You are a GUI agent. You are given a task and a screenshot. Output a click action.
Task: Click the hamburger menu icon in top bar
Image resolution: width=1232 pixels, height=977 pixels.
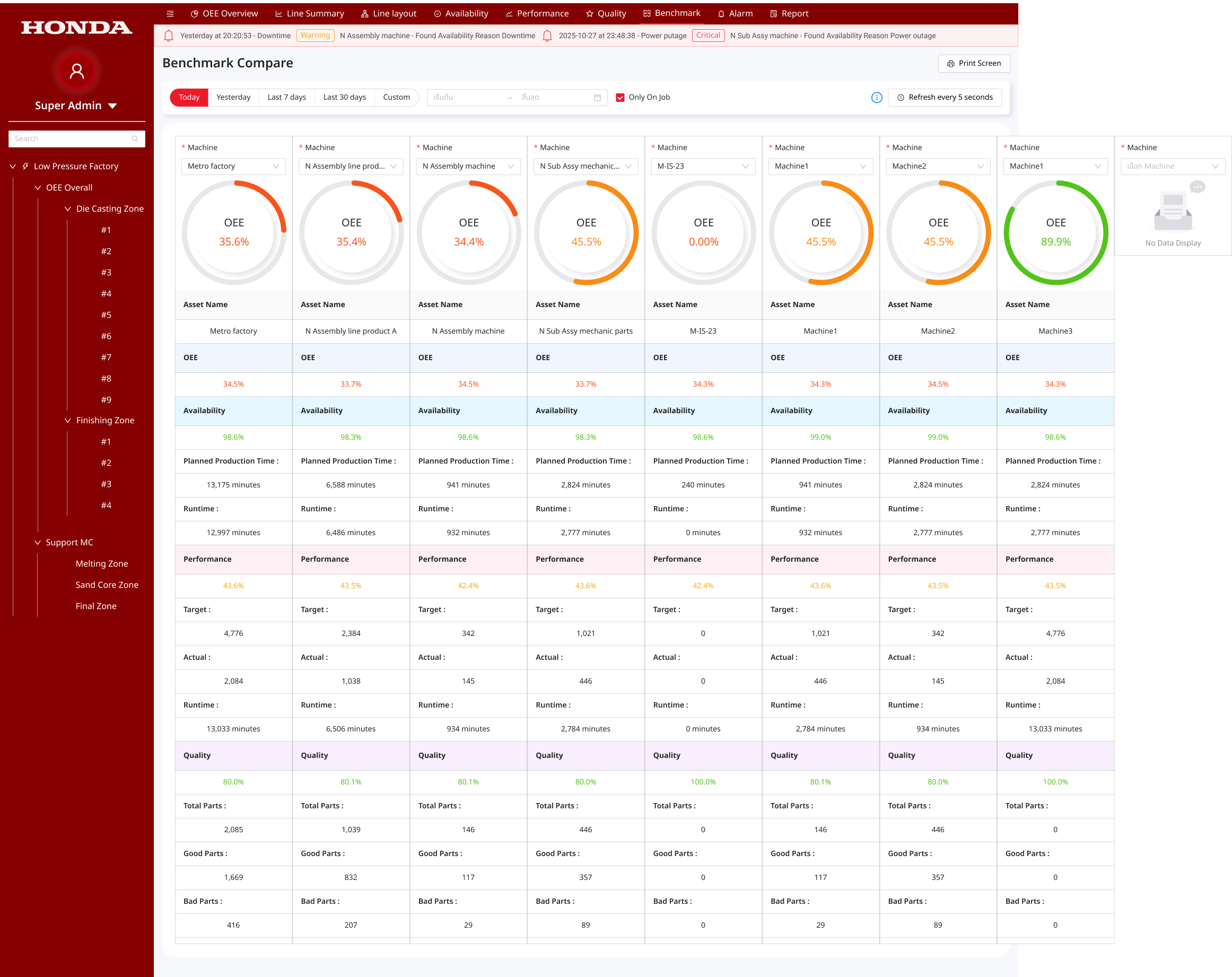click(x=170, y=14)
